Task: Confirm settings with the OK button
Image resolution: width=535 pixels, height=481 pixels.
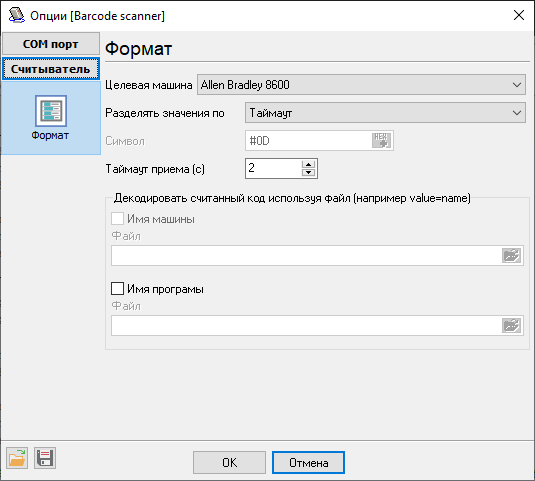Action: (x=229, y=463)
